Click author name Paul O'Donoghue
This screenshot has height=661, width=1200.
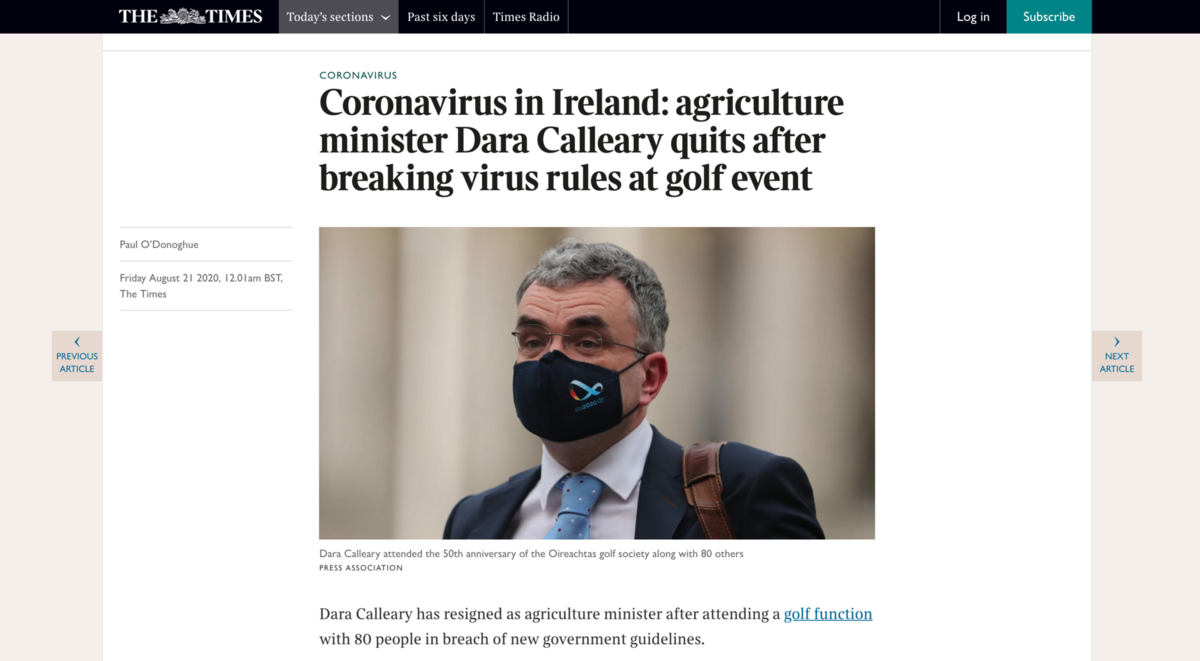(159, 245)
